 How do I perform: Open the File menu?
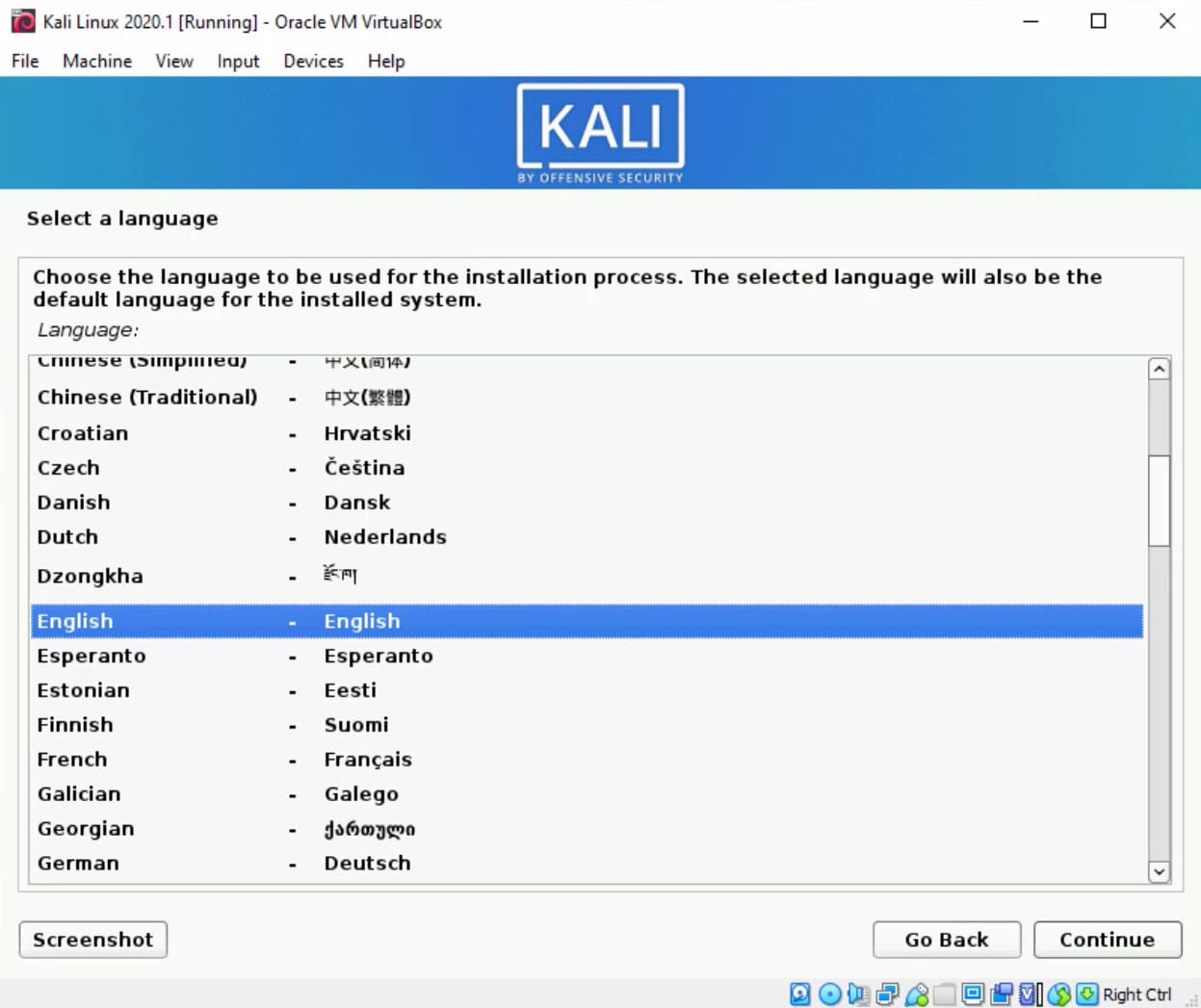[x=25, y=61]
